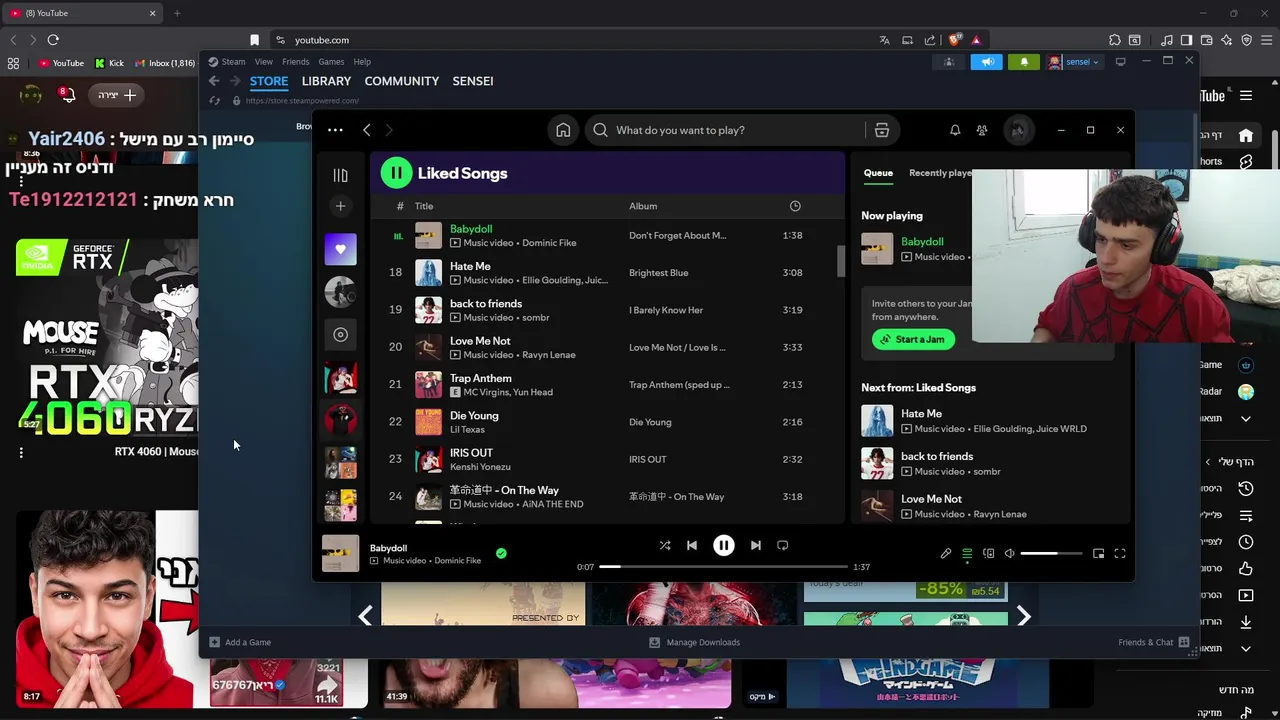Sort by the Title column header

pyautogui.click(x=424, y=206)
